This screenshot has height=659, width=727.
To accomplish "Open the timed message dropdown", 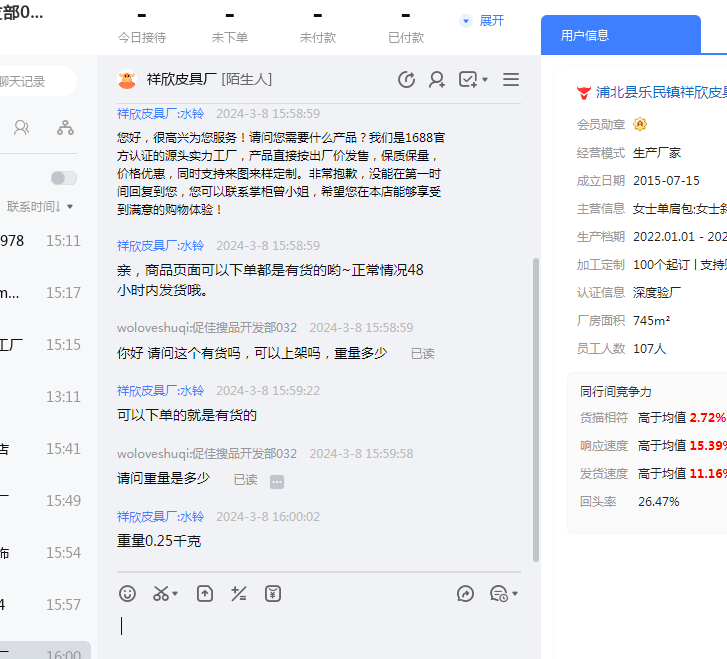I will tap(504, 593).
